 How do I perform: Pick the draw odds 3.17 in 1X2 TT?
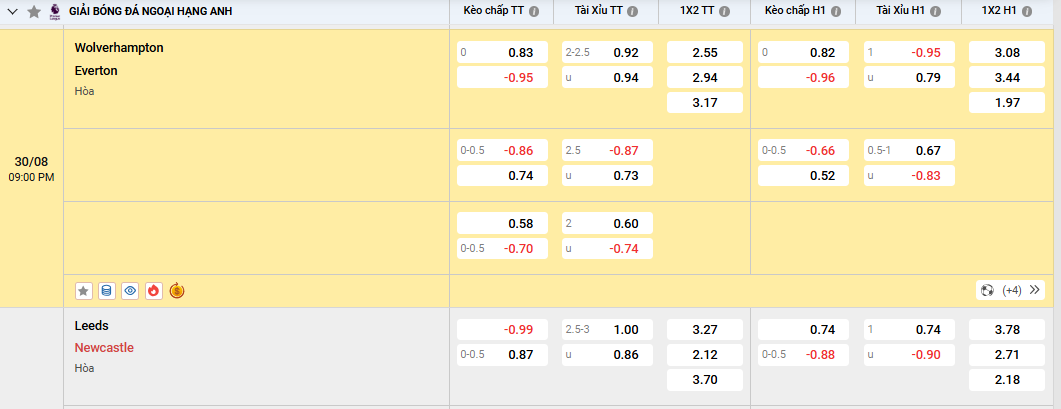point(705,102)
